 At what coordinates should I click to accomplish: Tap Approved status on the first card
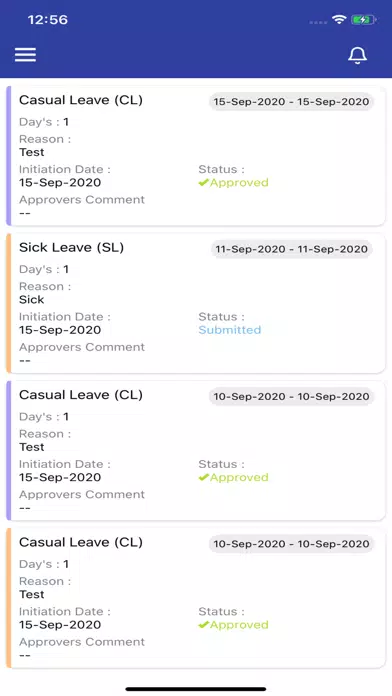coord(234,182)
